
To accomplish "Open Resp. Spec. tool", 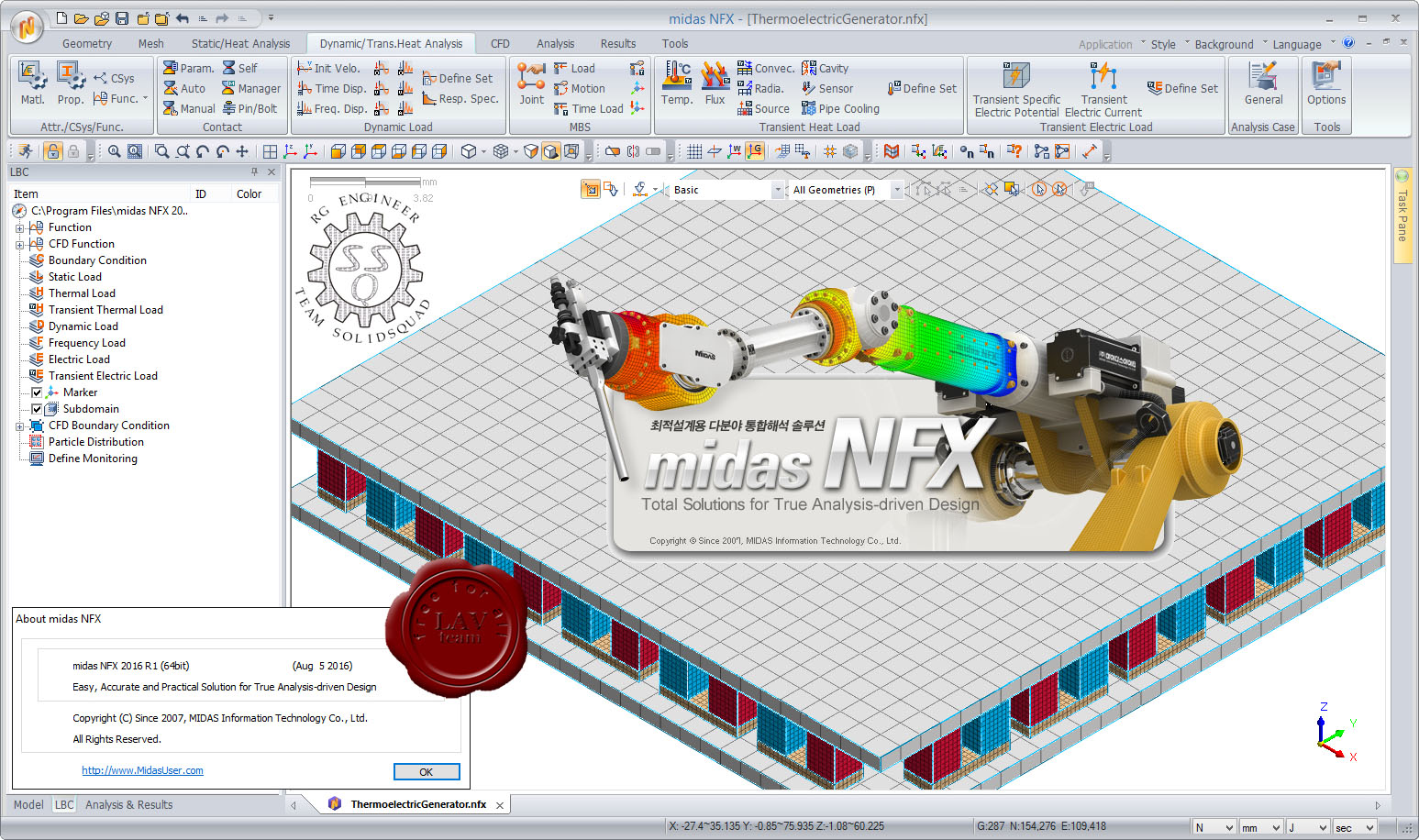I will 460,98.
